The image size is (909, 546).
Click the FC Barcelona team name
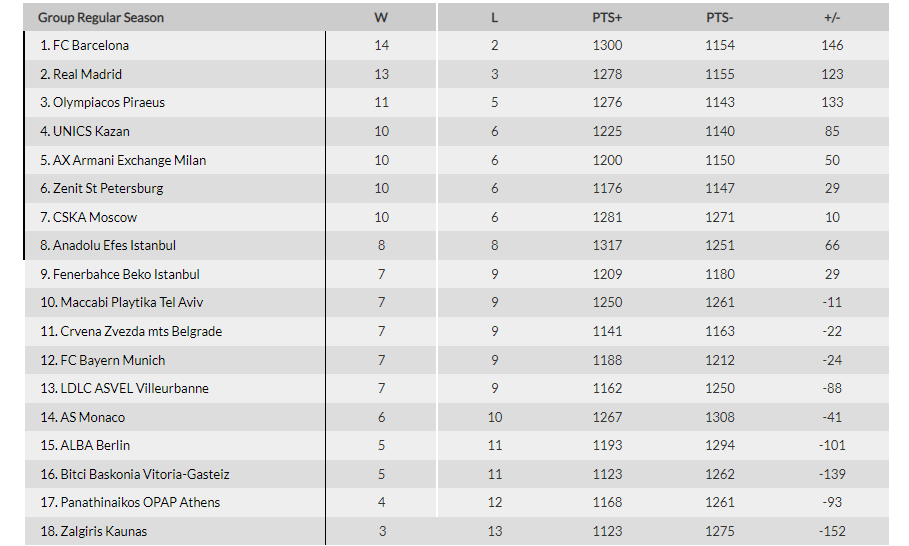tap(91, 45)
